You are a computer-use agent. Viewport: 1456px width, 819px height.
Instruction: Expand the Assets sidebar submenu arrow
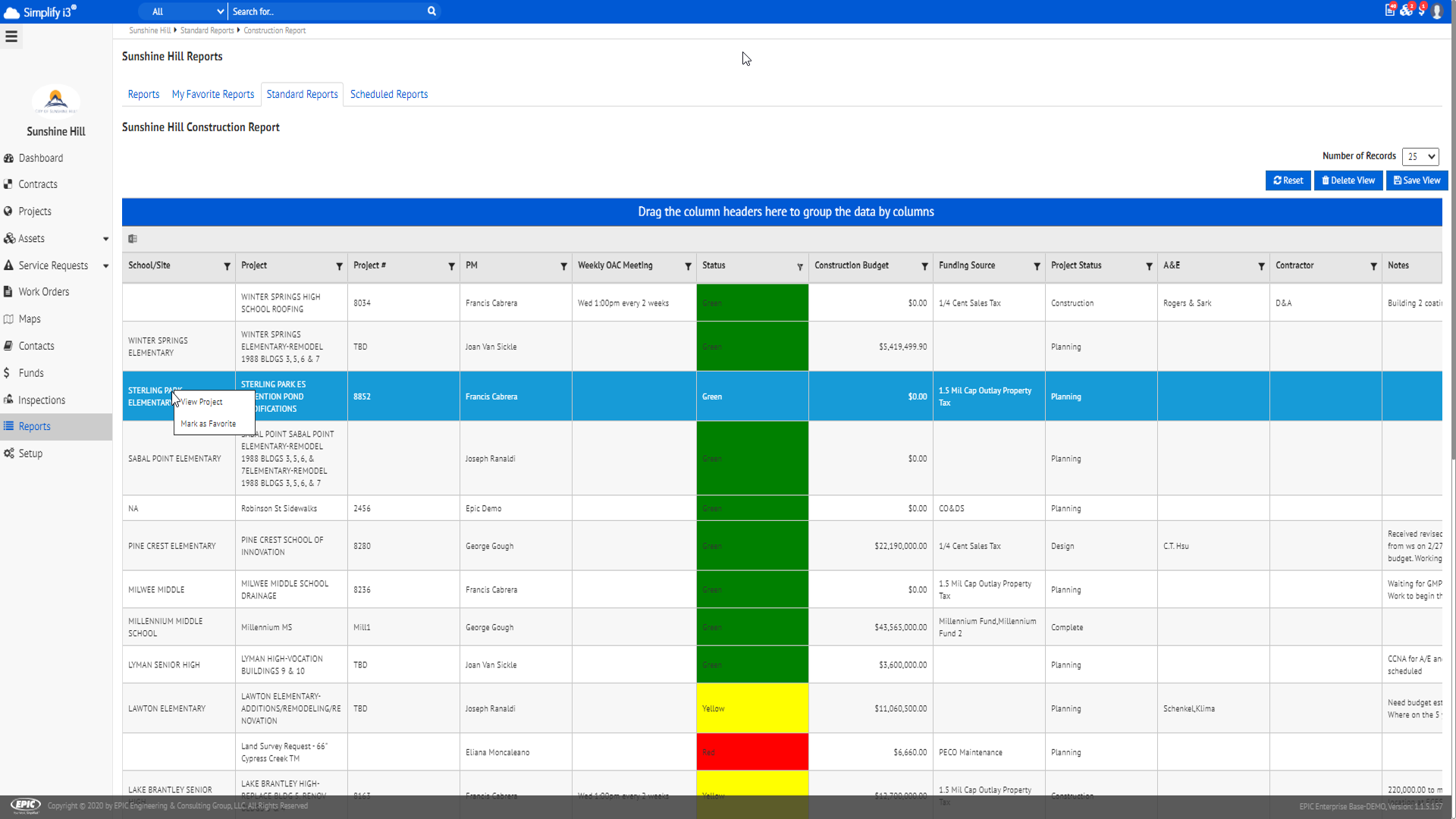click(x=105, y=239)
